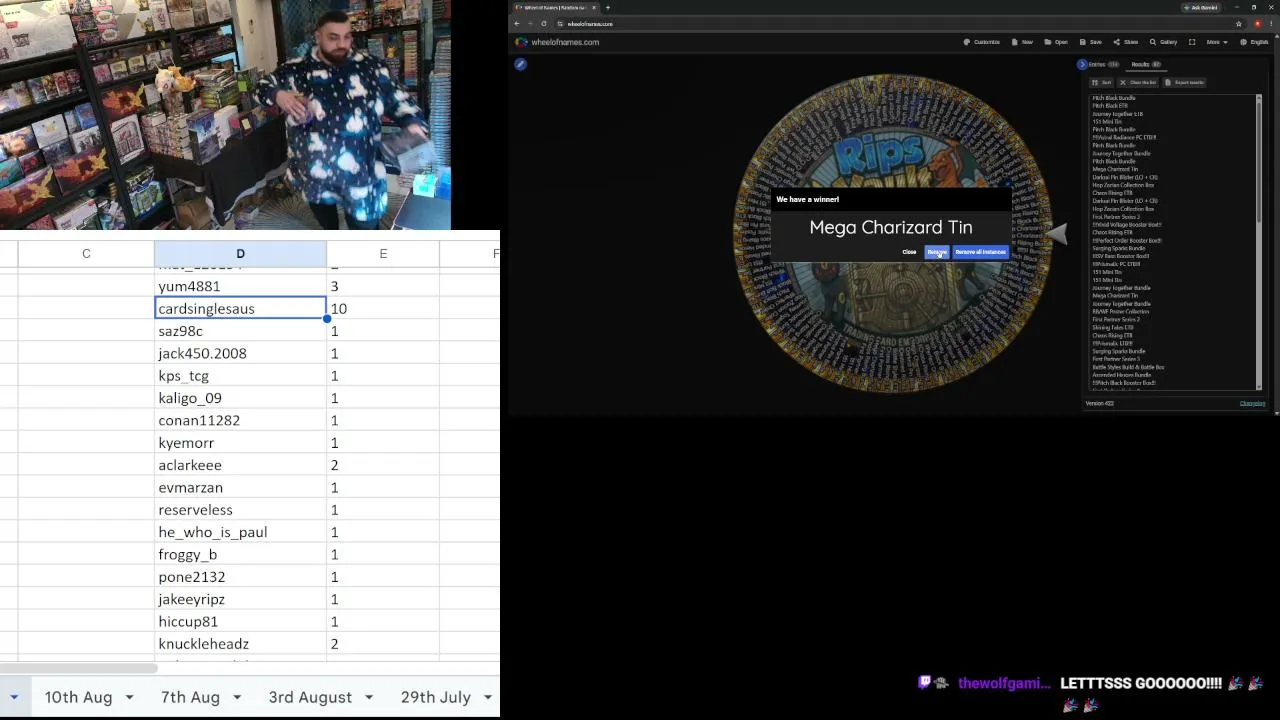1280x720 pixels.
Task: Select the Wheel of Names browser tab
Action: 555,8
